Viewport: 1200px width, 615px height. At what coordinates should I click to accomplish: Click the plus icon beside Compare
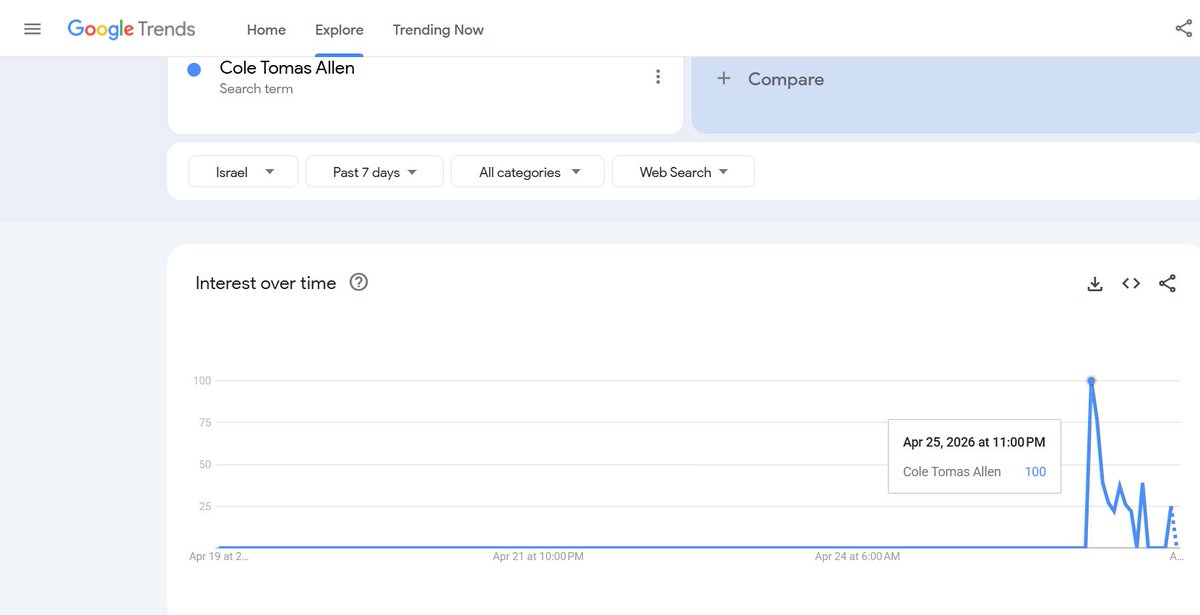(724, 78)
